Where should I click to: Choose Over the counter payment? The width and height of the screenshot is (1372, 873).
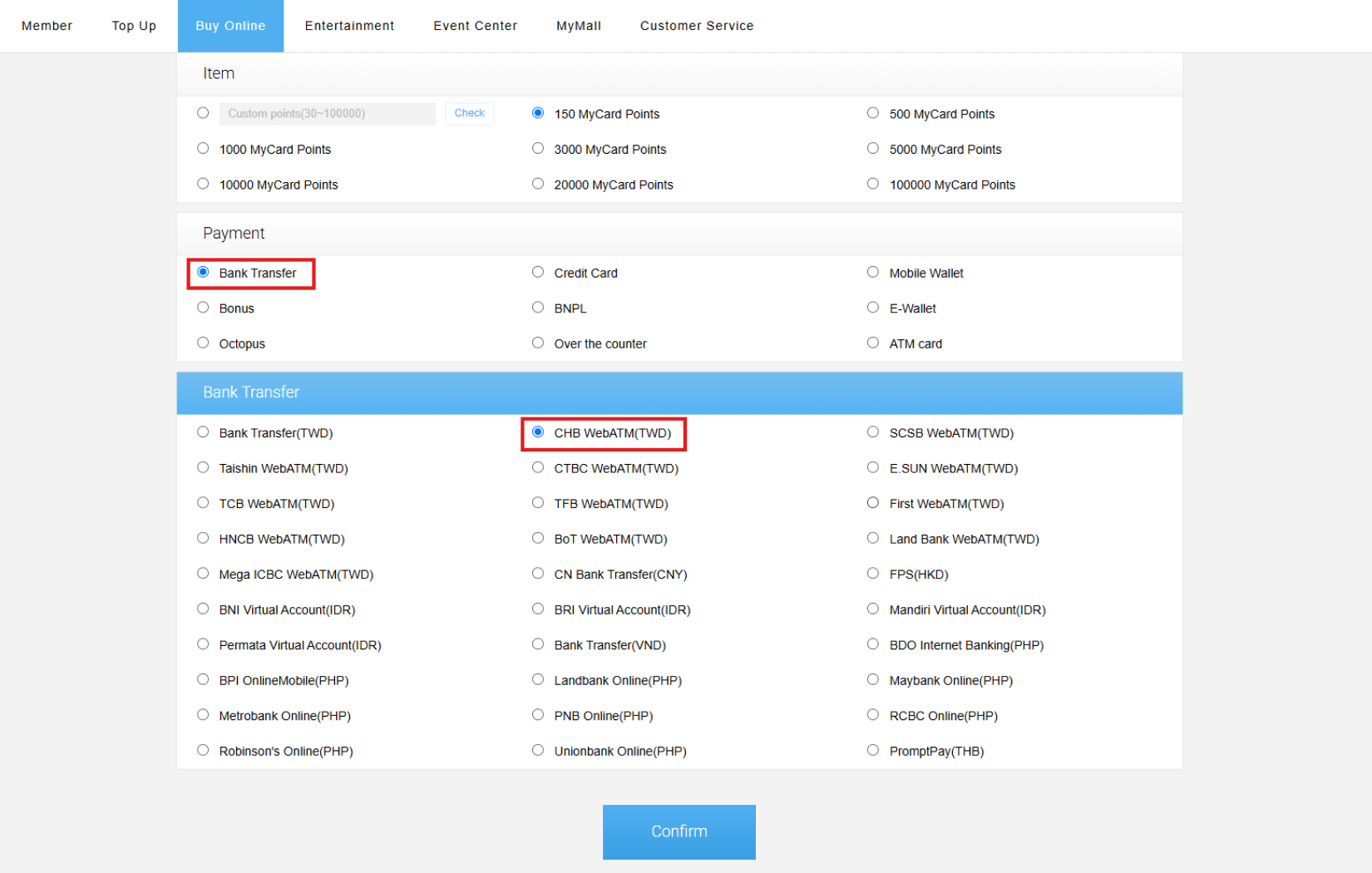pos(538,343)
